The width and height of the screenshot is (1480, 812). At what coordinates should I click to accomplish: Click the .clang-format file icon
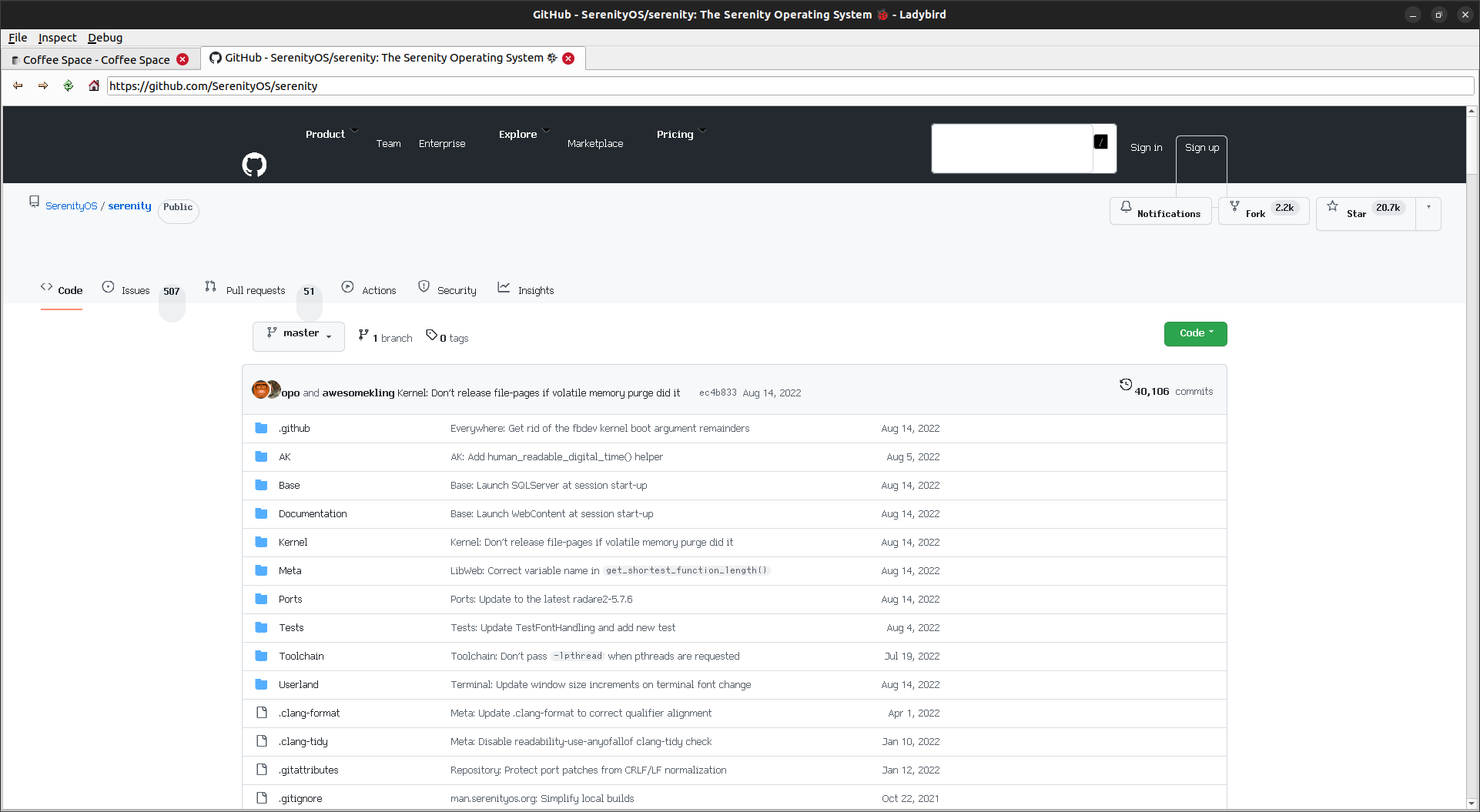[262, 713]
